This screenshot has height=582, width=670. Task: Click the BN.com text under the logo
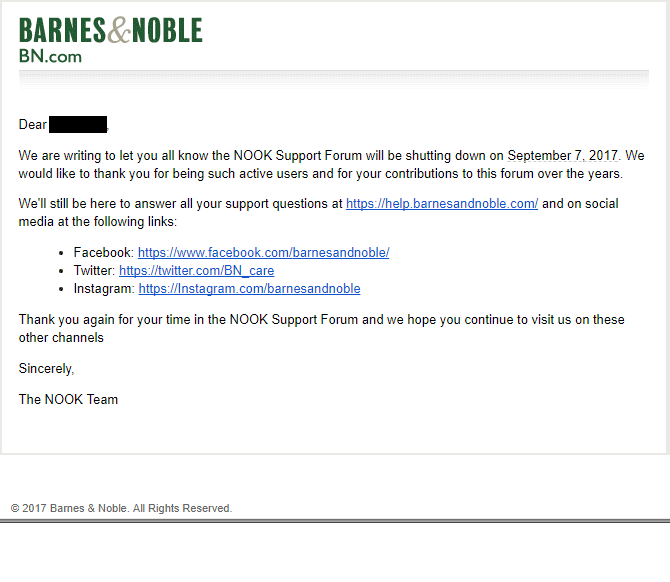(x=50, y=56)
